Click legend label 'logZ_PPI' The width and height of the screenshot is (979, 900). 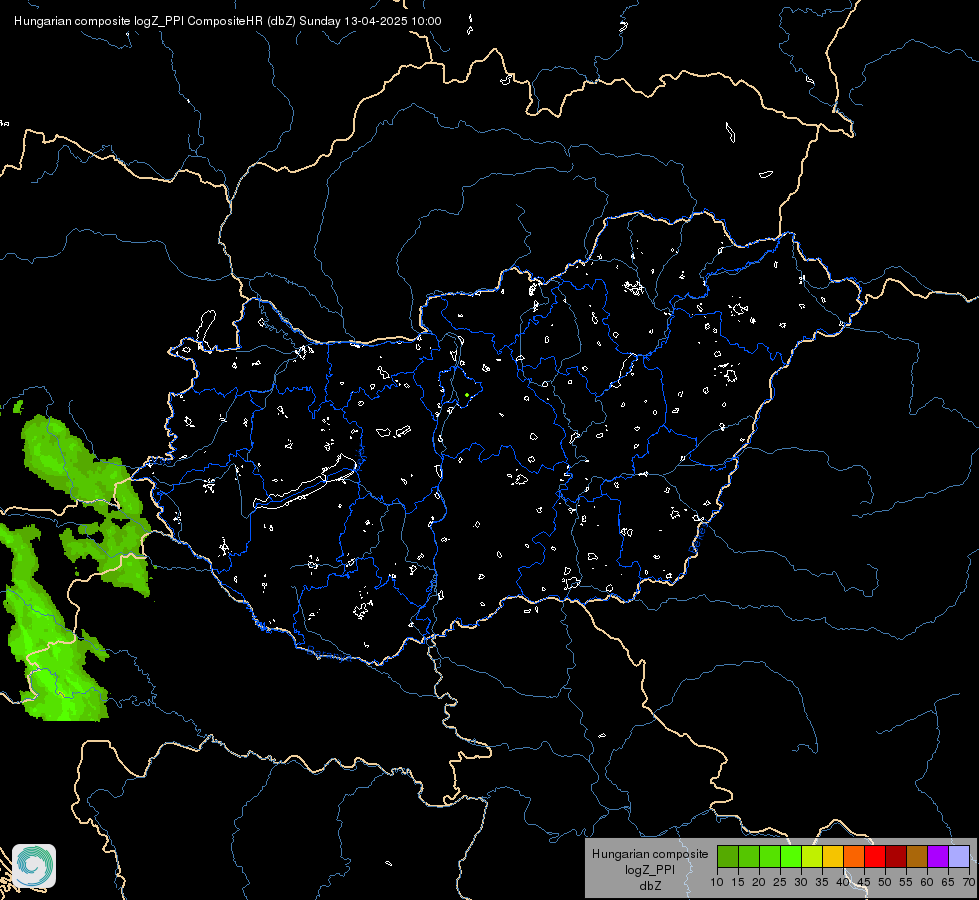point(650,869)
